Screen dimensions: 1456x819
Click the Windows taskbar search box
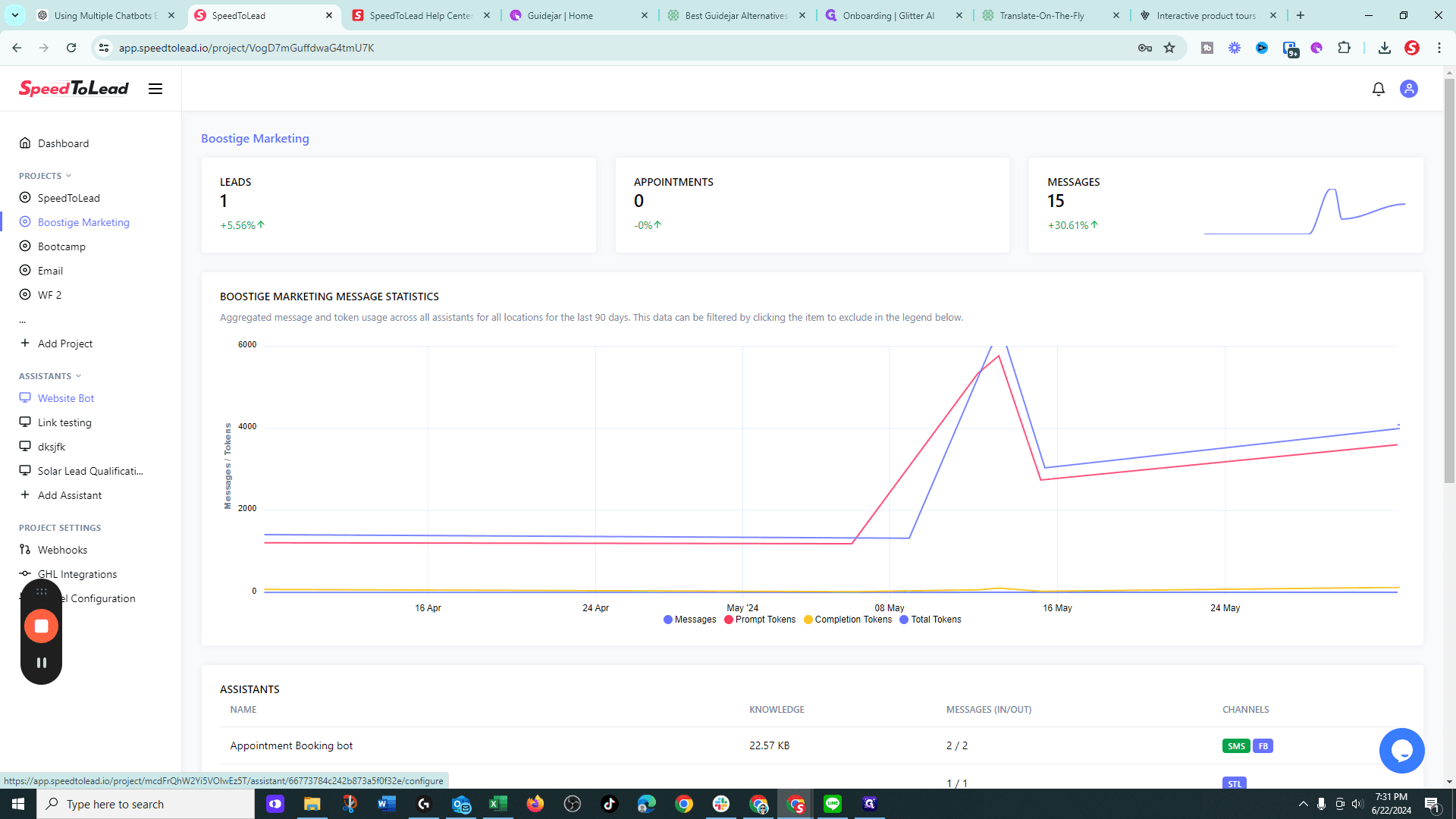(x=146, y=804)
